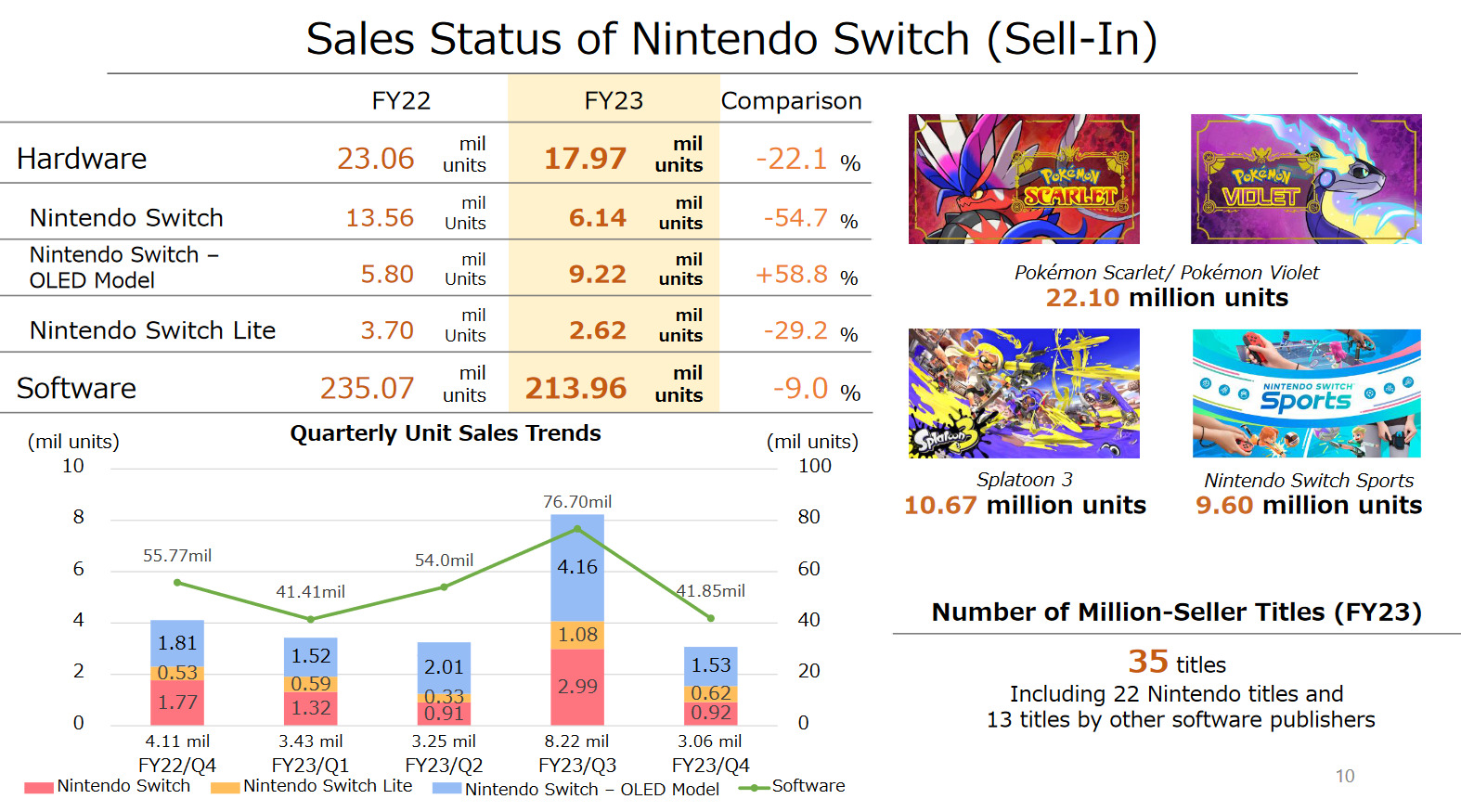The image size is (1461, 812).
Task: Click the FY22/Q4 red bar segment 1.77
Action: coord(177,702)
